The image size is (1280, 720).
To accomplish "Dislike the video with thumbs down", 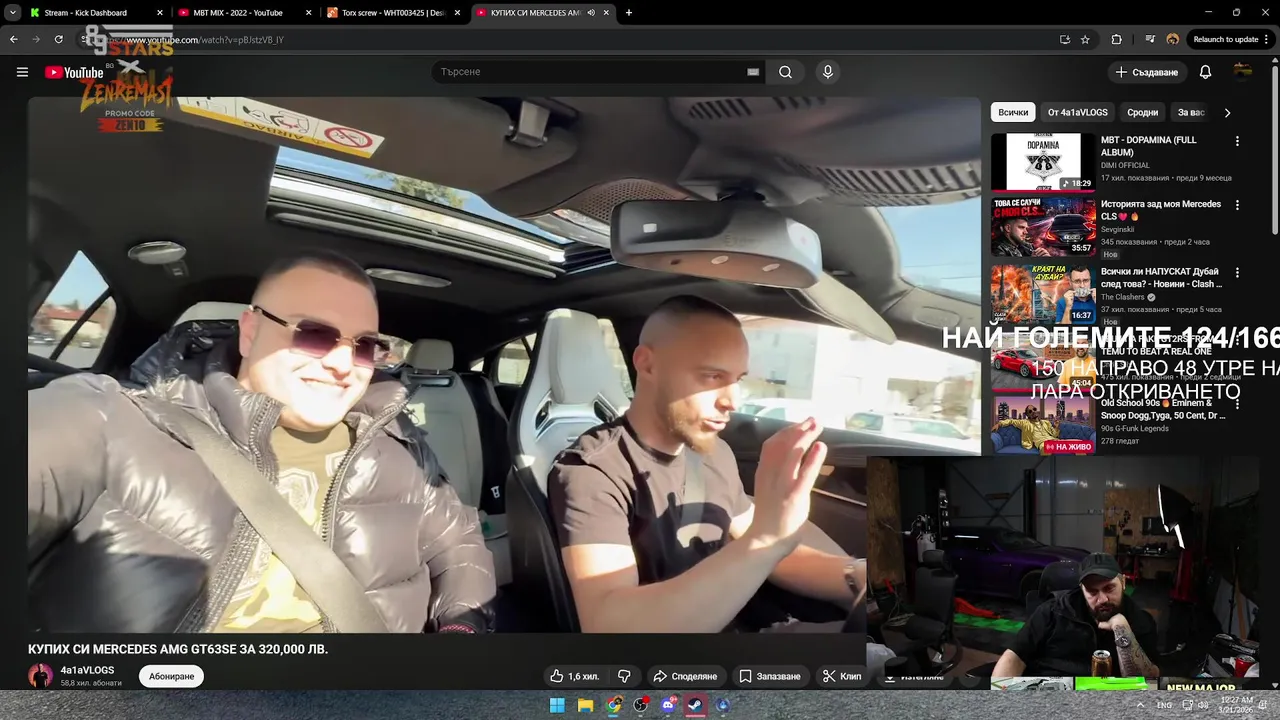I will (x=624, y=676).
